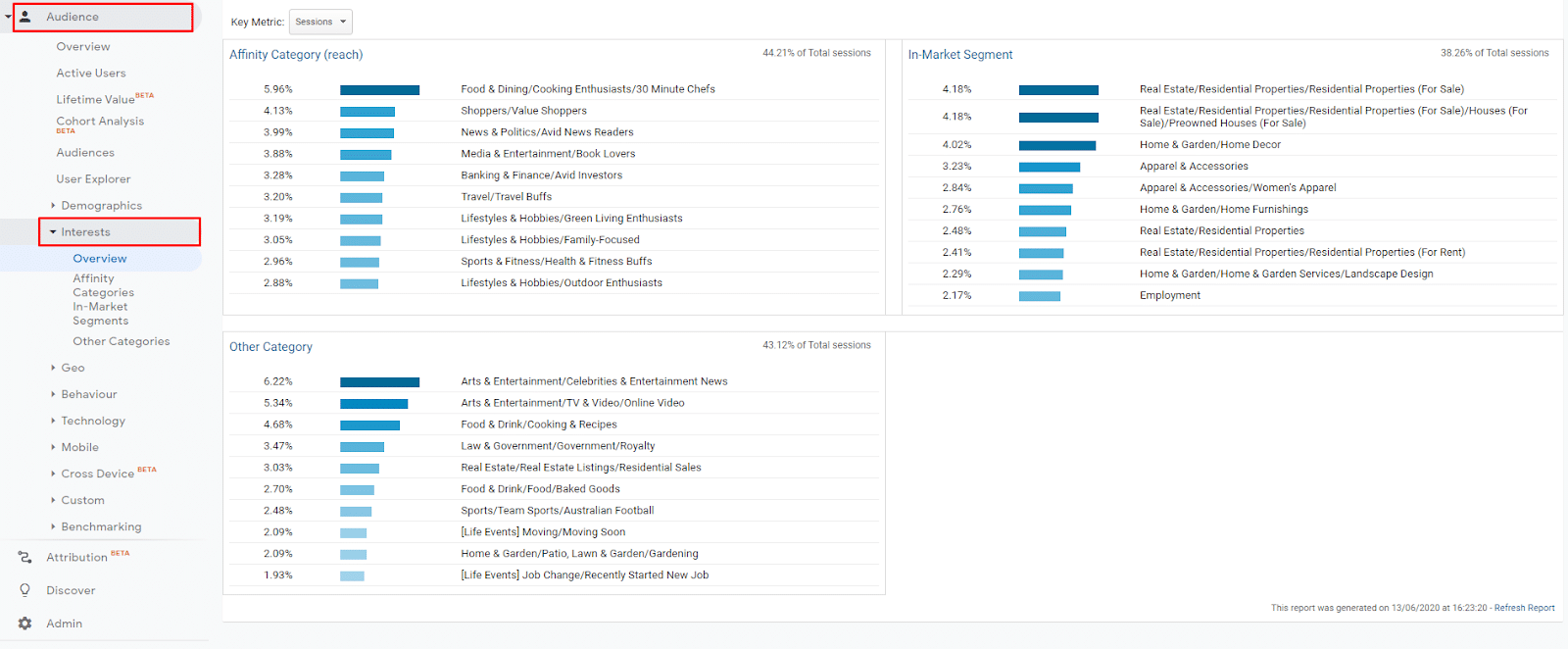The width and height of the screenshot is (1568, 649).
Task: Click the Food & Dining 5.96% bar
Action: point(379,89)
